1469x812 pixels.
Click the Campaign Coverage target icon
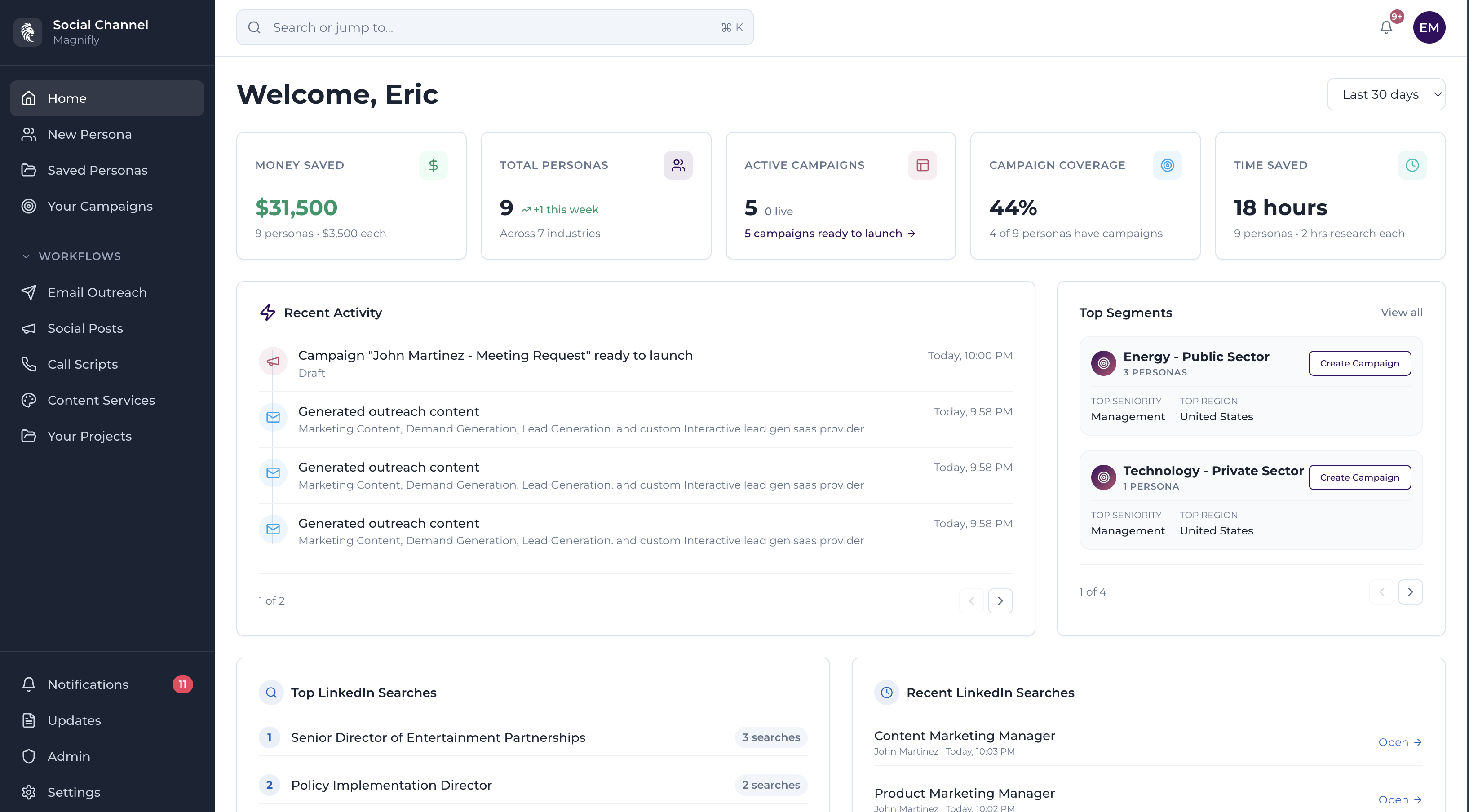1167,165
